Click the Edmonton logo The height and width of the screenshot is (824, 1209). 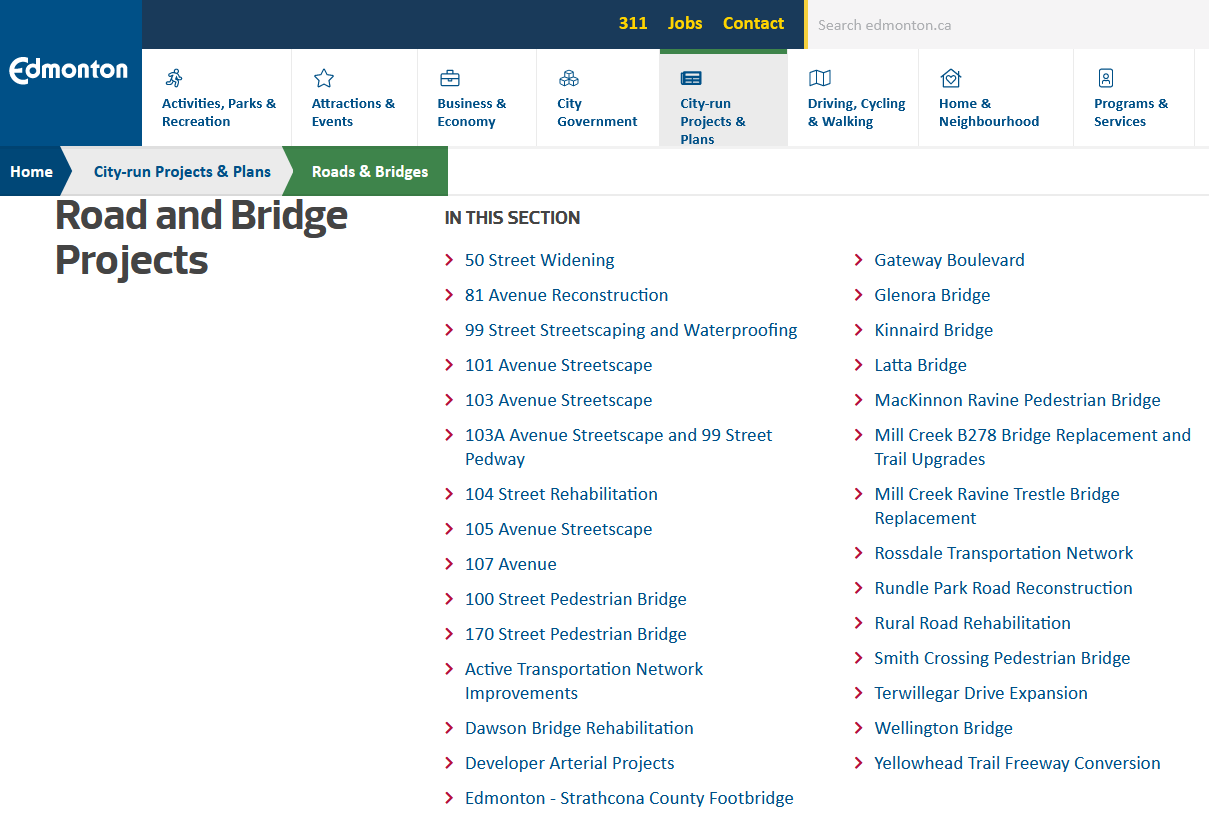[x=69, y=71]
